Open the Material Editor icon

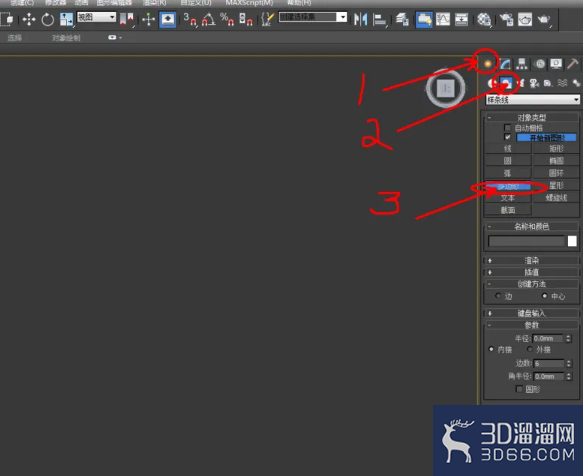[x=484, y=19]
